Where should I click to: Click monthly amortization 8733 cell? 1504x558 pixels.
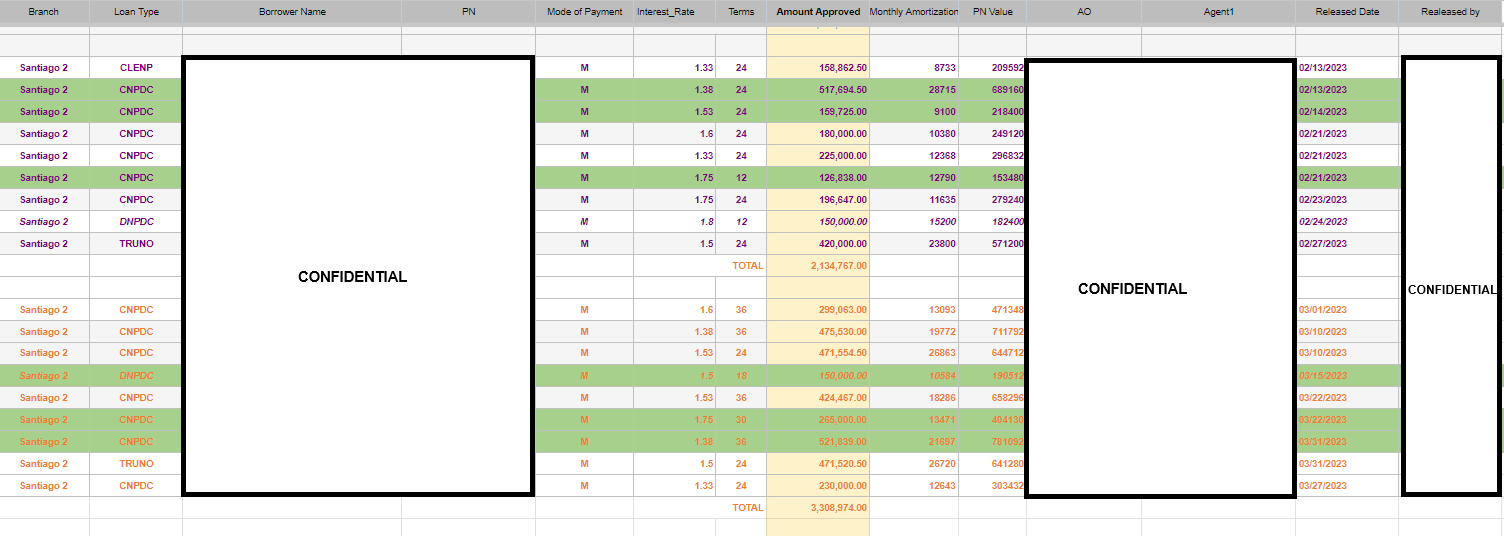(x=914, y=68)
